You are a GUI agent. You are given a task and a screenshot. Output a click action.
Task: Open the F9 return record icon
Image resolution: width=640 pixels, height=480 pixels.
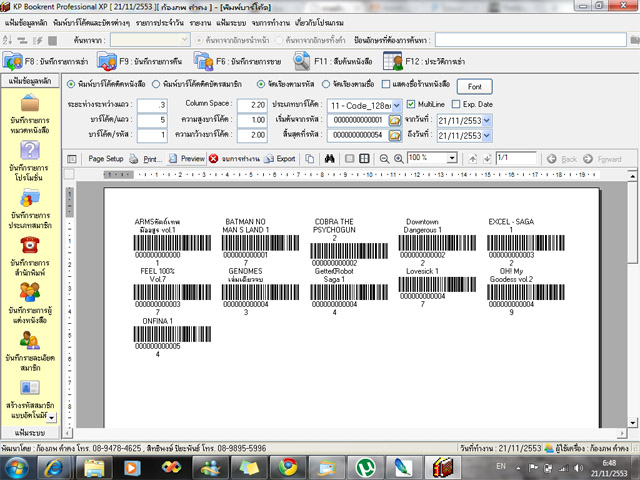tap(107, 61)
